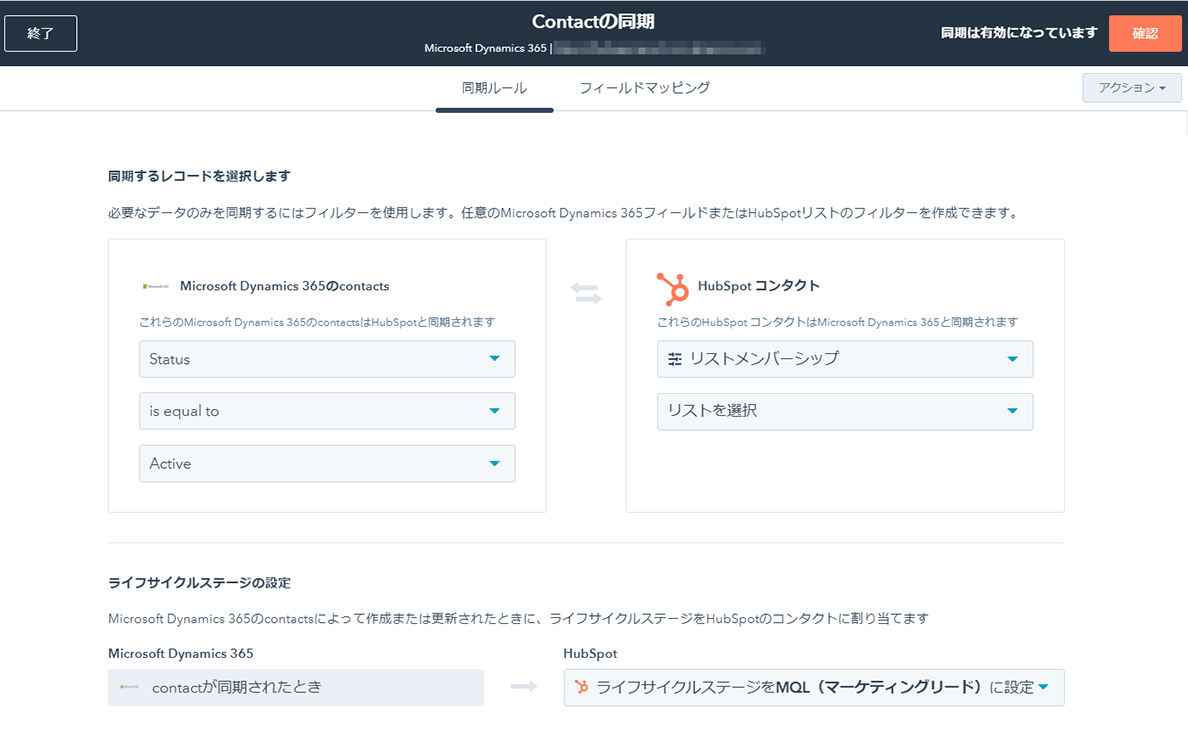Switch to the フィールドマッピング tab

(645, 88)
